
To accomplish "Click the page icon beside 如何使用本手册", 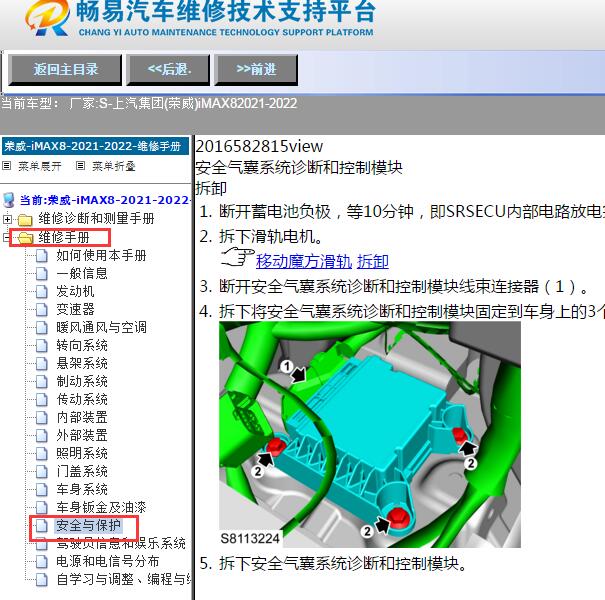I will pos(42,255).
